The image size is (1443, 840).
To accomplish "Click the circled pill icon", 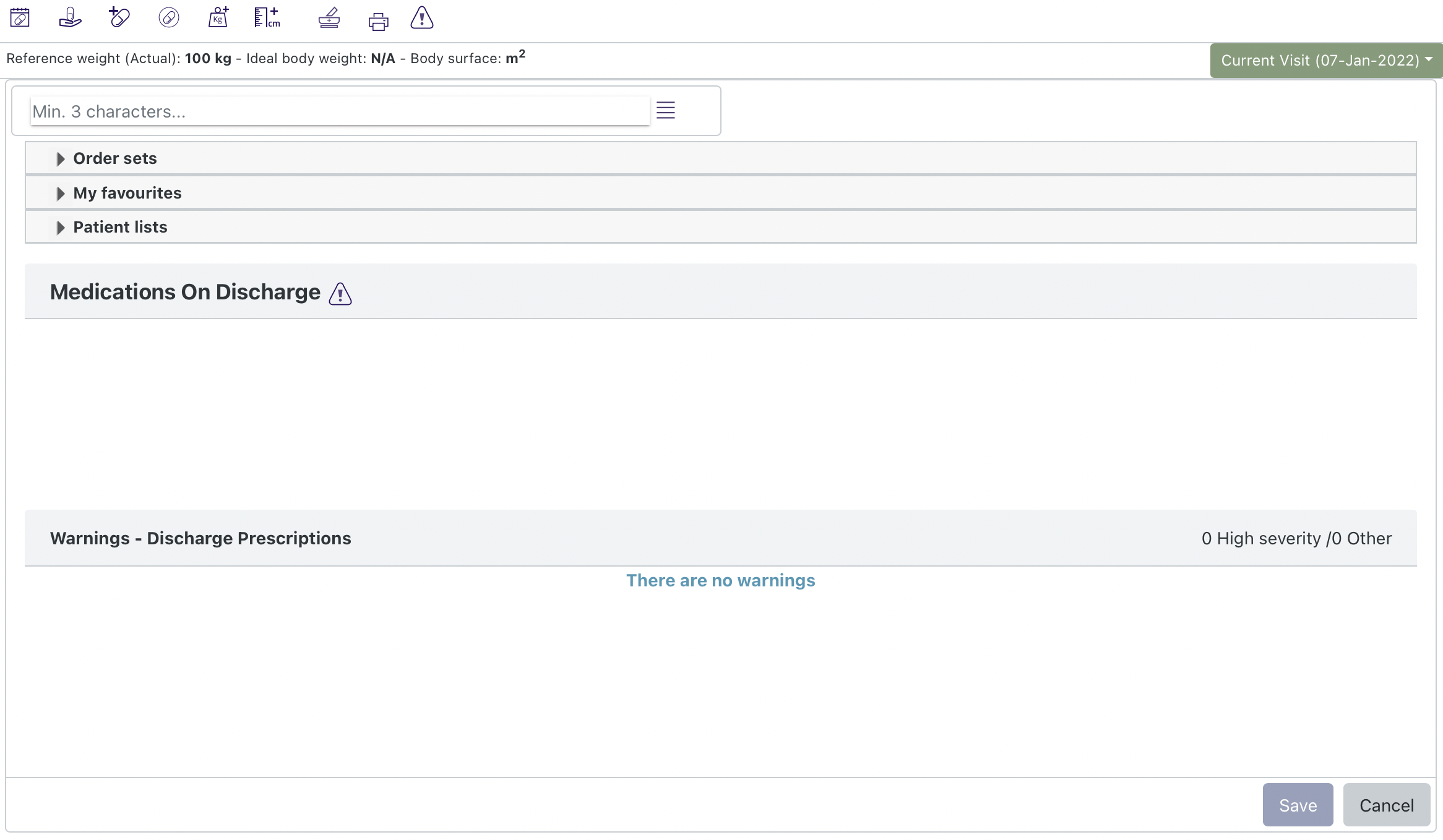I will 168,18.
